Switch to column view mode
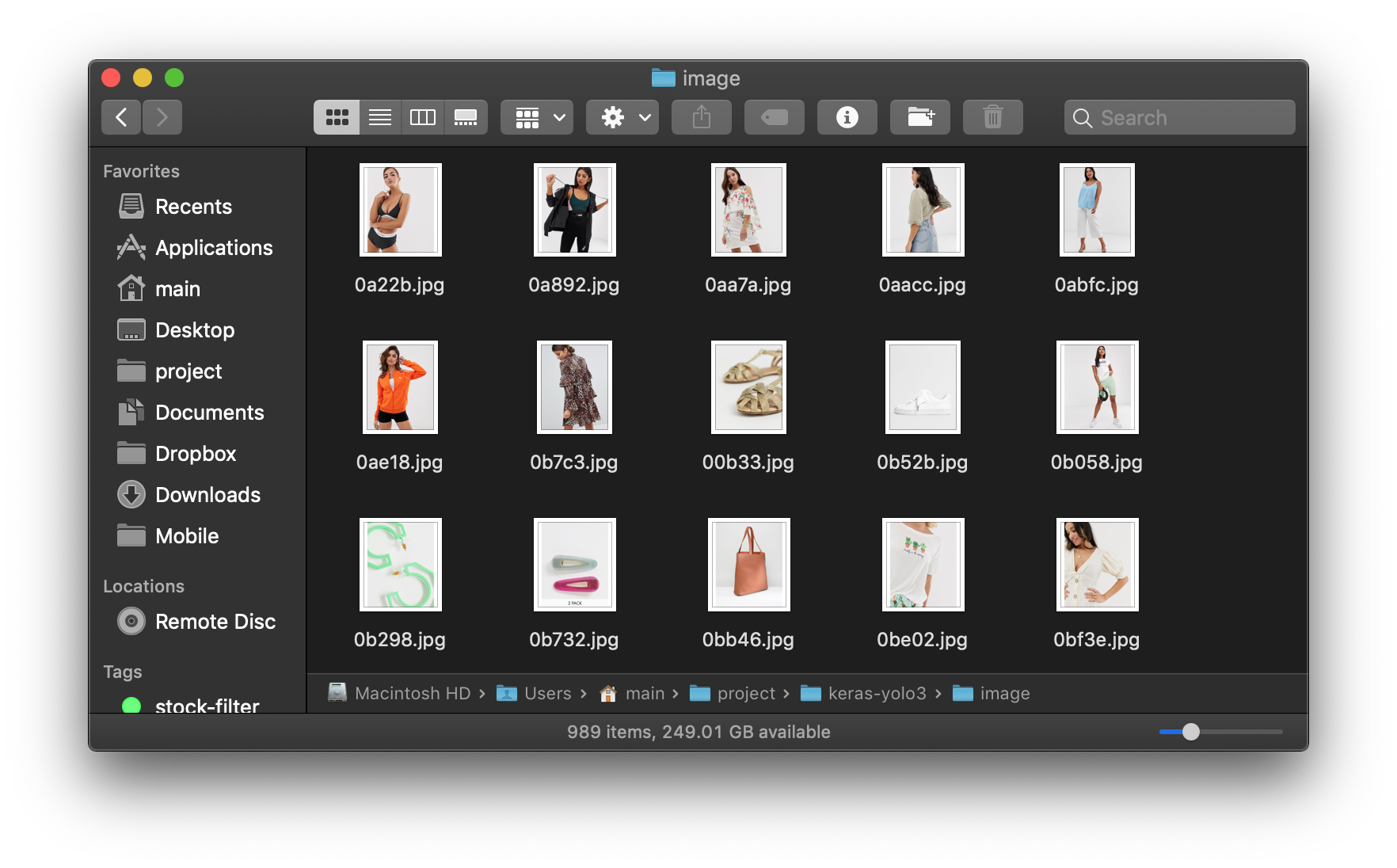 (x=423, y=117)
